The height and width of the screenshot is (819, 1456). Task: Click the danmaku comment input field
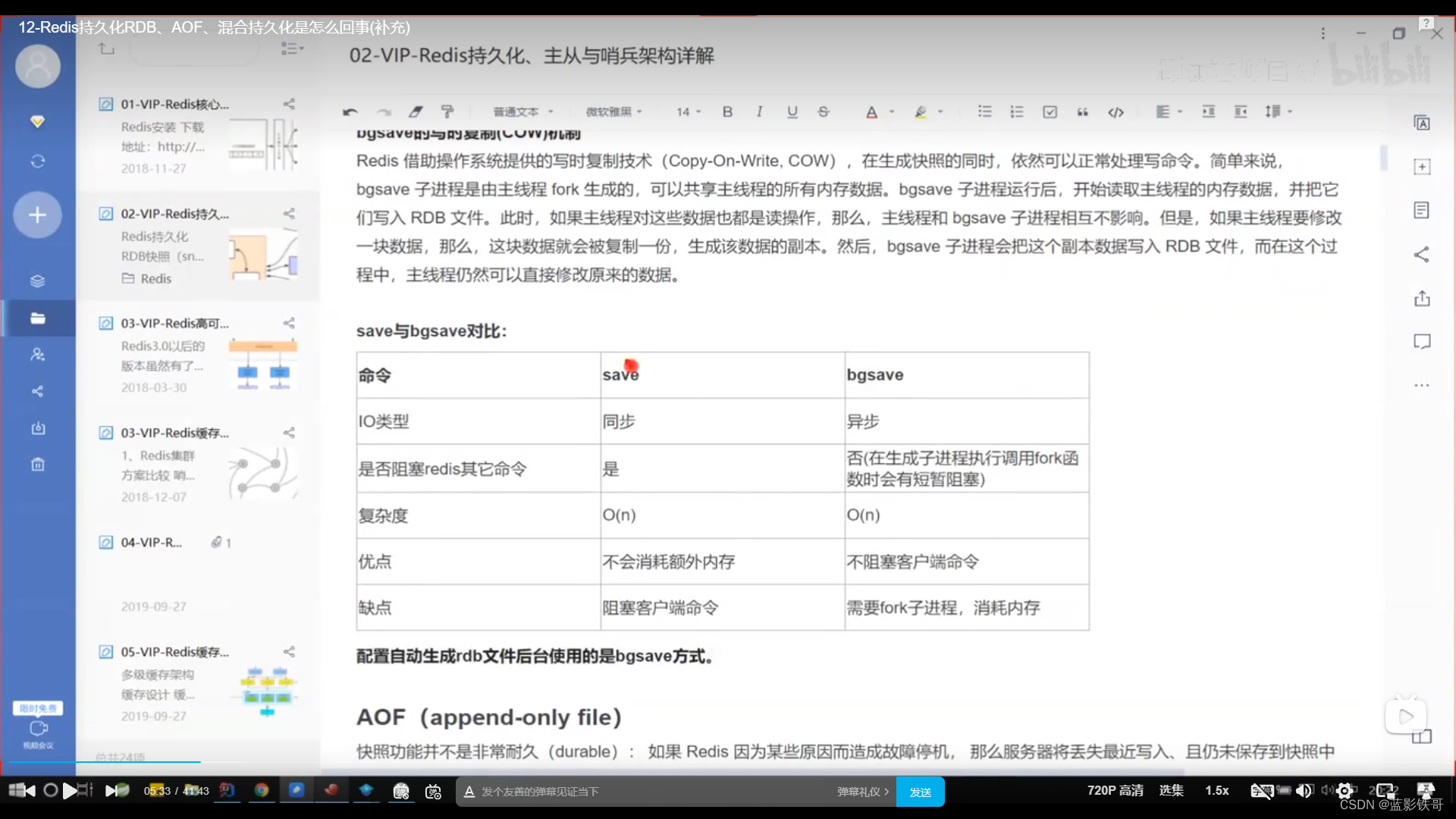(652, 792)
